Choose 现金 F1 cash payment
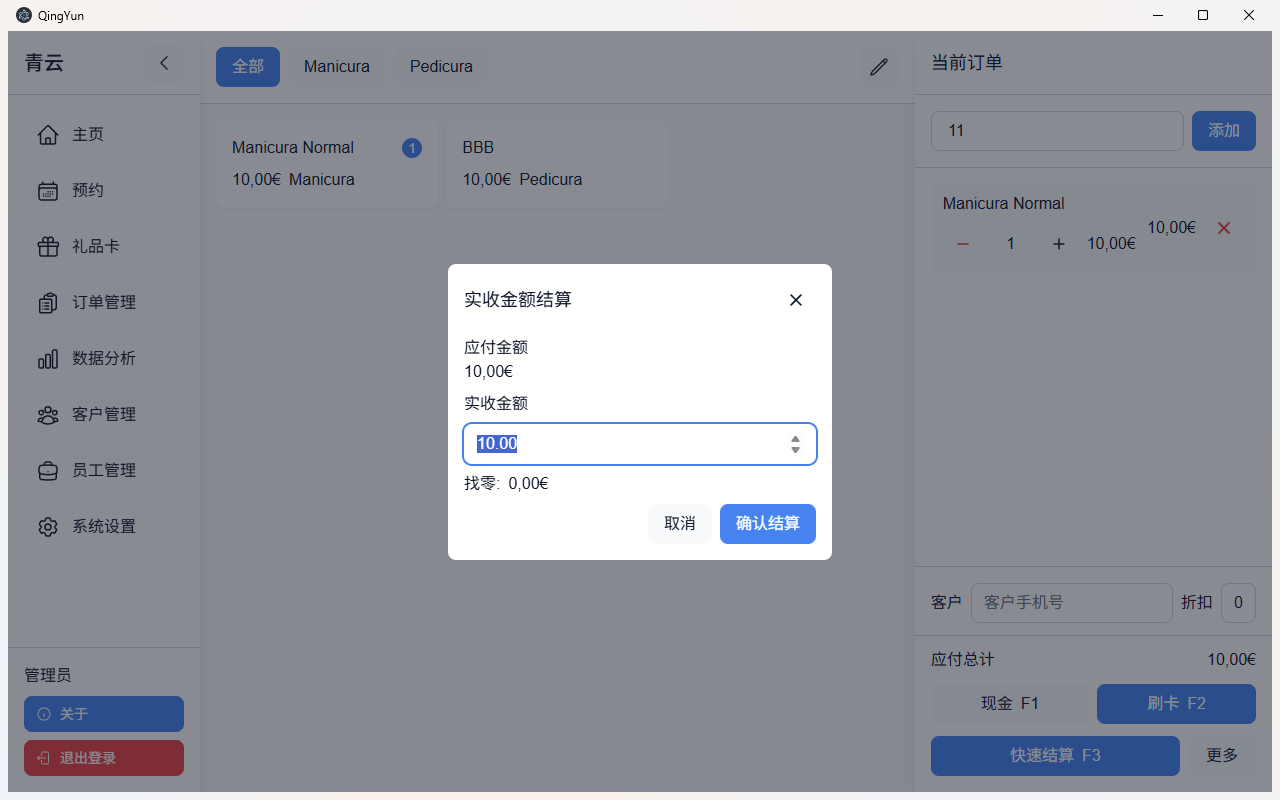 (1010, 704)
